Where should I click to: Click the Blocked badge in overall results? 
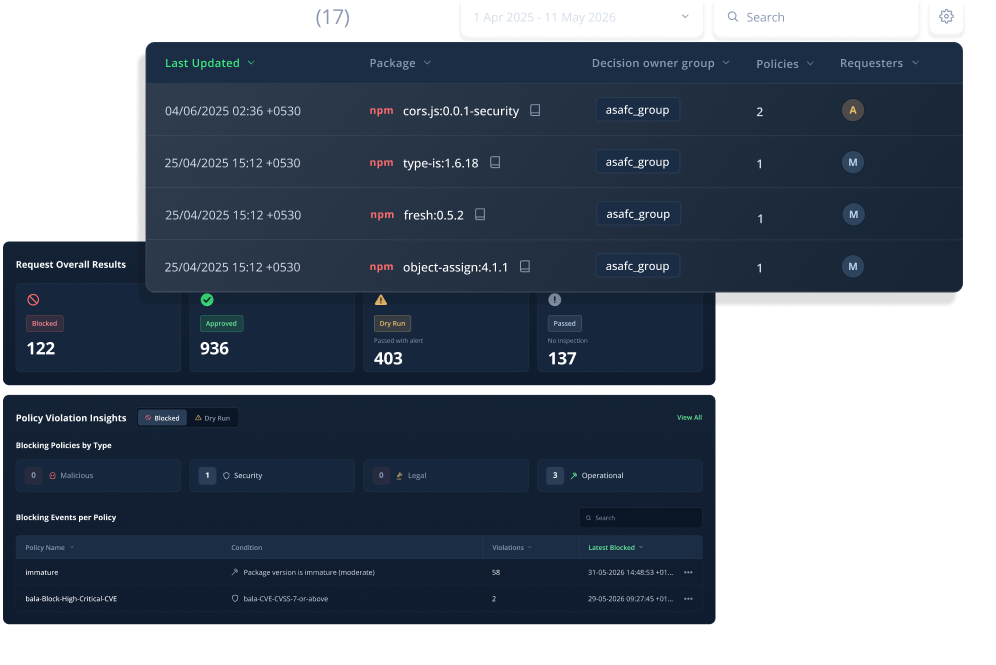pos(44,323)
